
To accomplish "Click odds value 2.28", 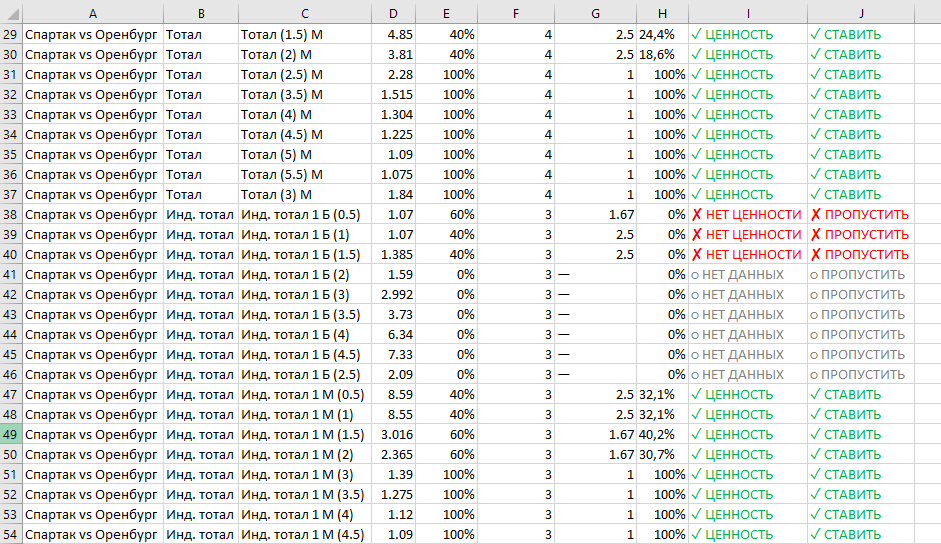I will (400, 74).
